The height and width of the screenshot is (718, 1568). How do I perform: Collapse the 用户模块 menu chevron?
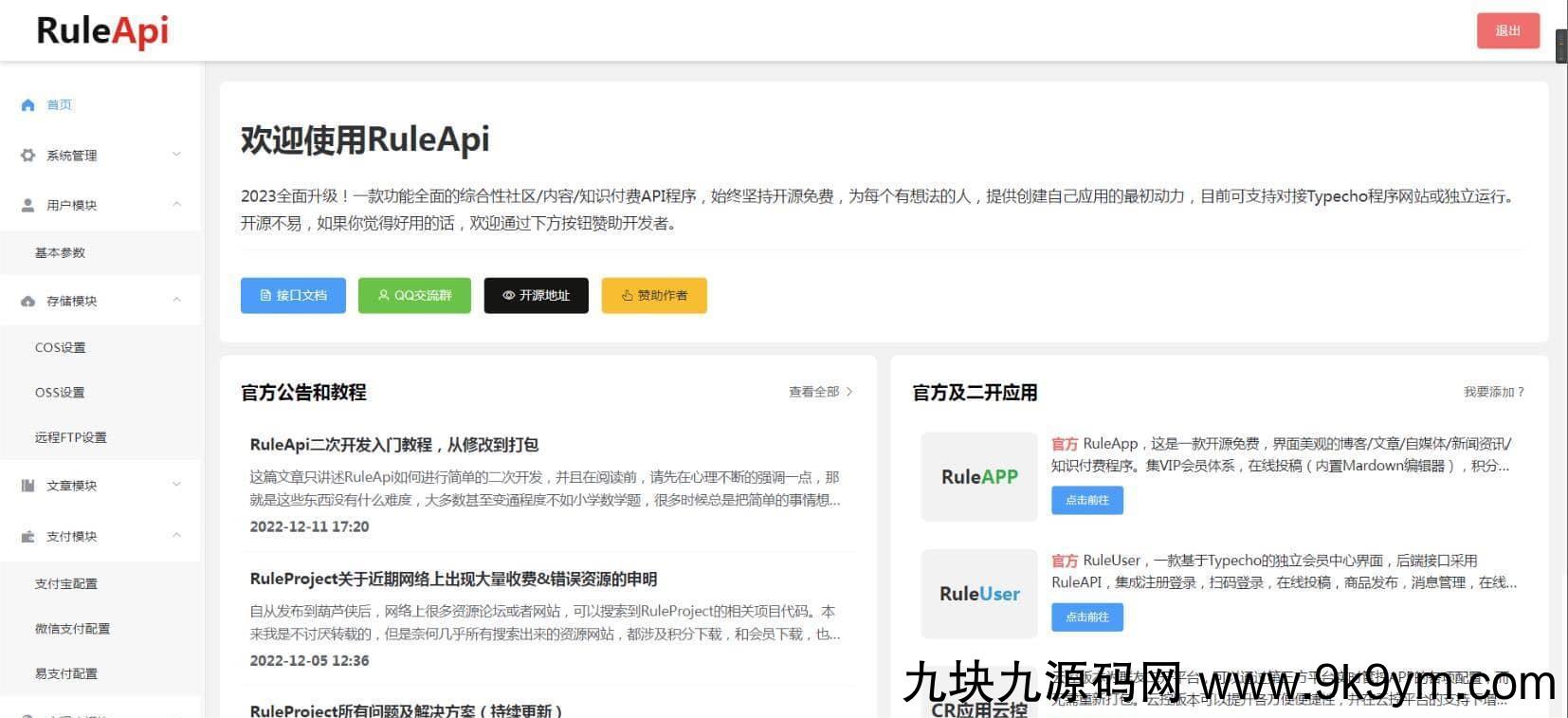click(177, 204)
